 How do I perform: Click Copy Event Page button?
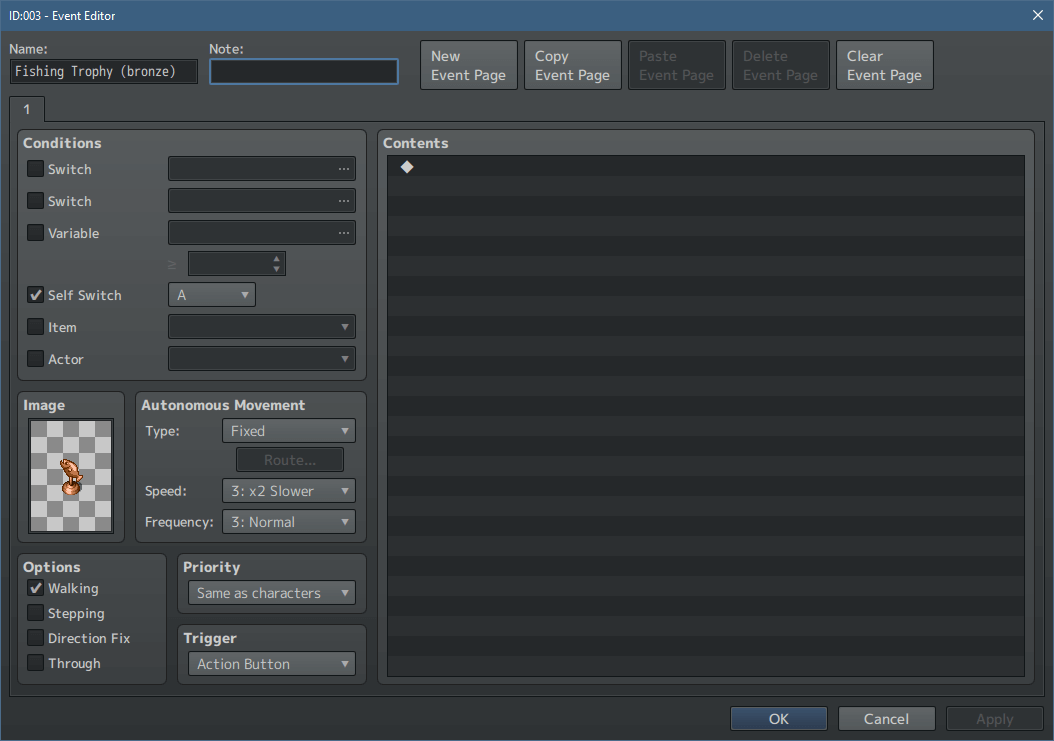coord(573,65)
